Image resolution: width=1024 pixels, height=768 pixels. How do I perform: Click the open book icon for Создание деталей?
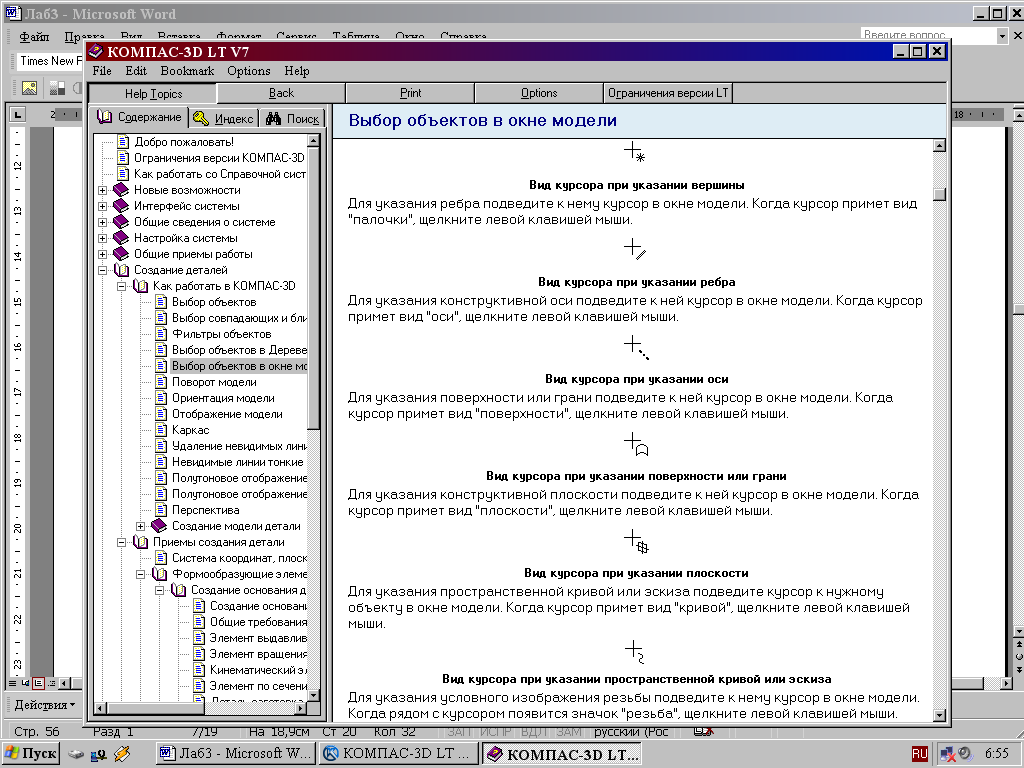pos(121,270)
